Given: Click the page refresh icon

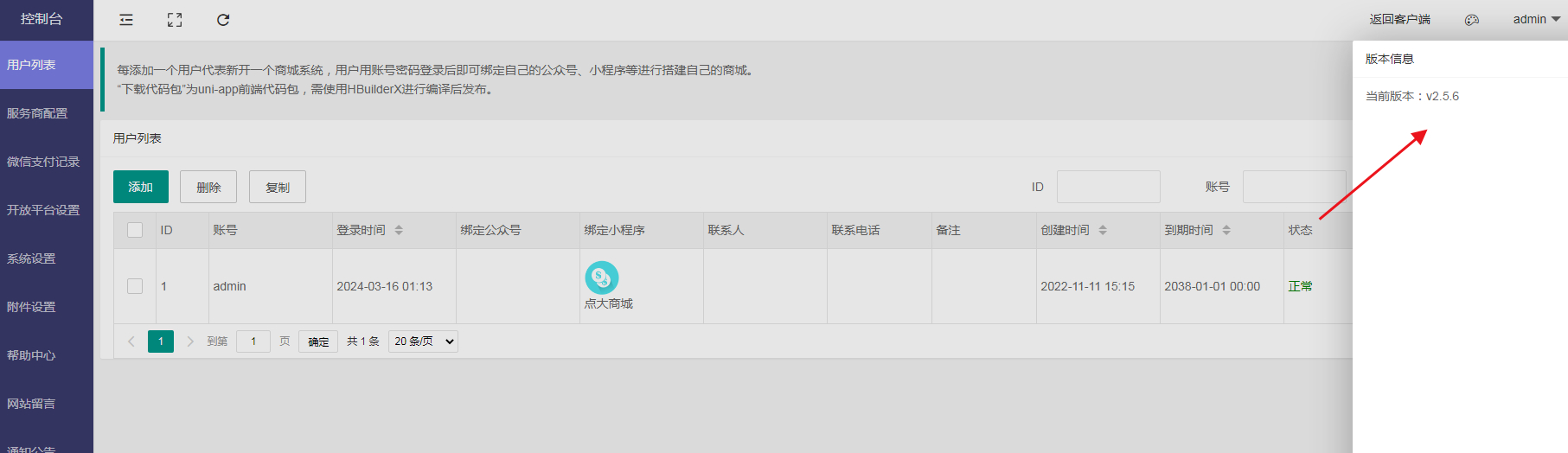Looking at the screenshot, I should 223,20.
